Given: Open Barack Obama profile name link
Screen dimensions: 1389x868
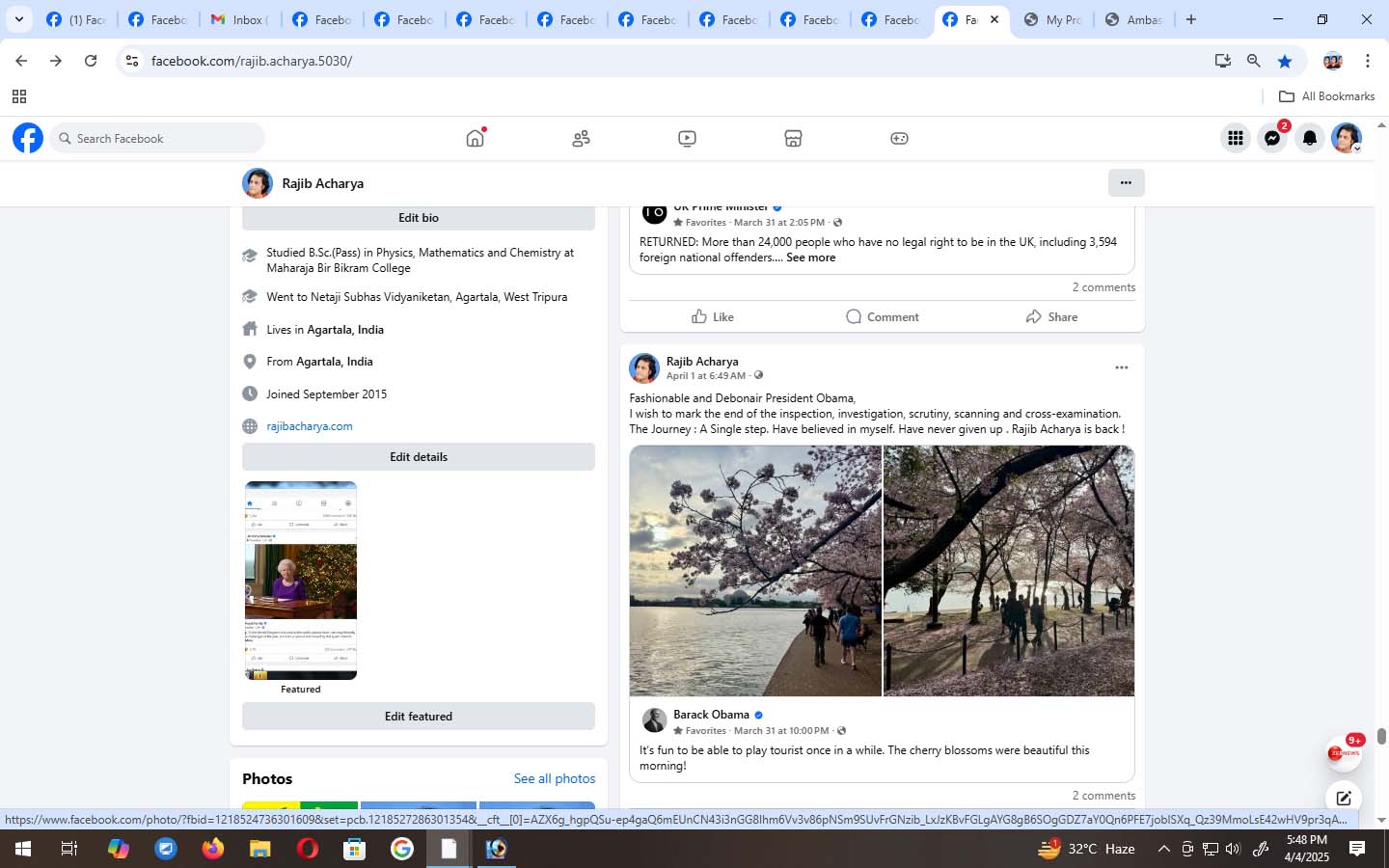Looking at the screenshot, I should pos(711,715).
